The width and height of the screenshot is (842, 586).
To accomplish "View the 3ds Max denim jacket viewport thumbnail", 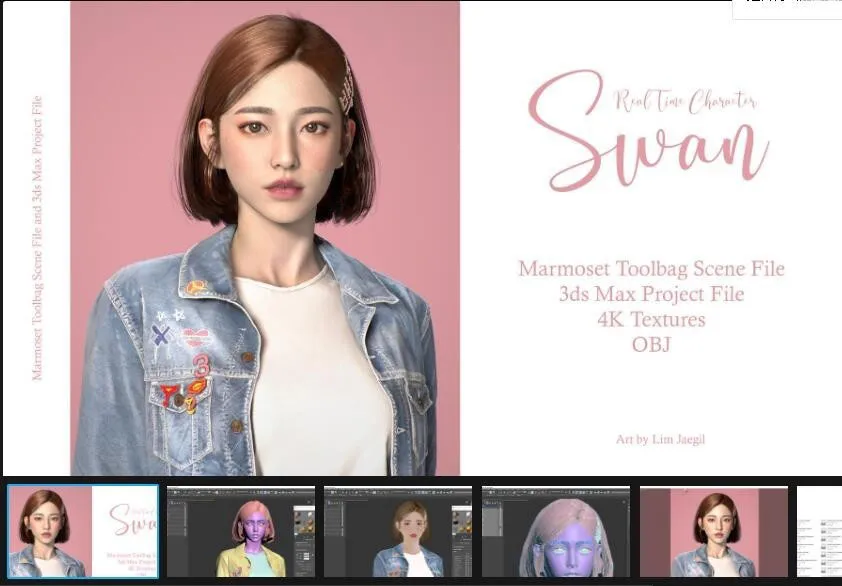I will click(398, 532).
